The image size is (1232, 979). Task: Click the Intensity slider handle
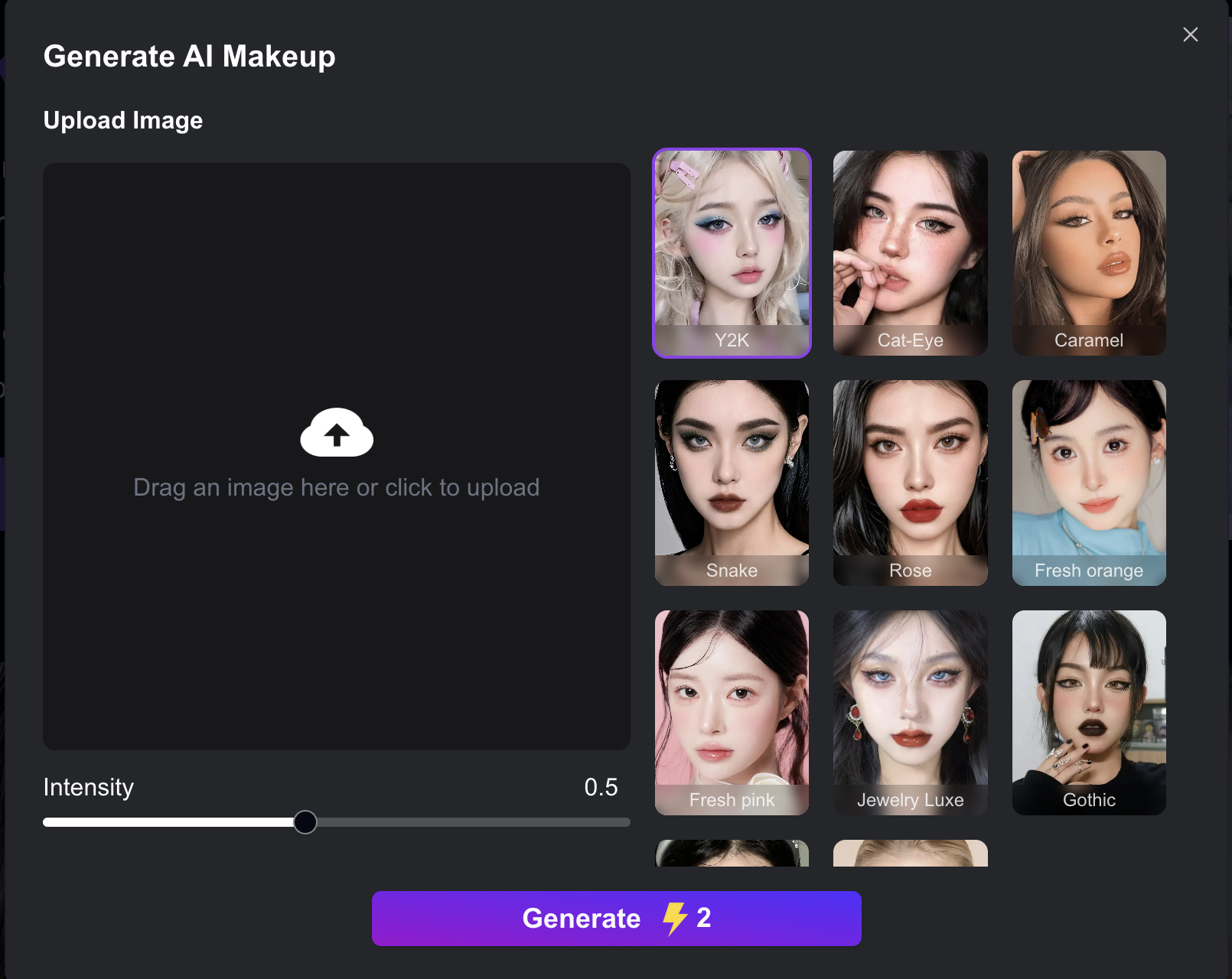305,822
